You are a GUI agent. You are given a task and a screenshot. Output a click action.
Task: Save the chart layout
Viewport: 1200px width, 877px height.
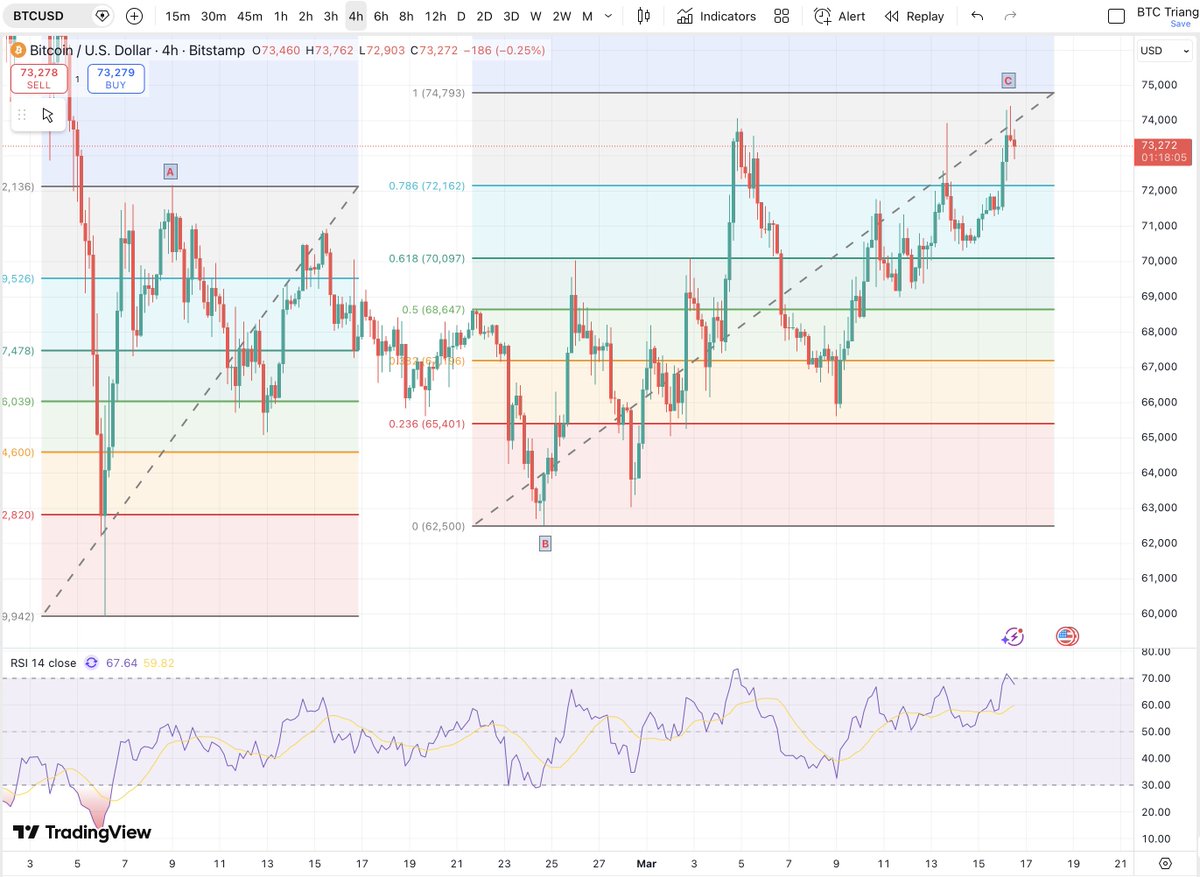point(1180,23)
